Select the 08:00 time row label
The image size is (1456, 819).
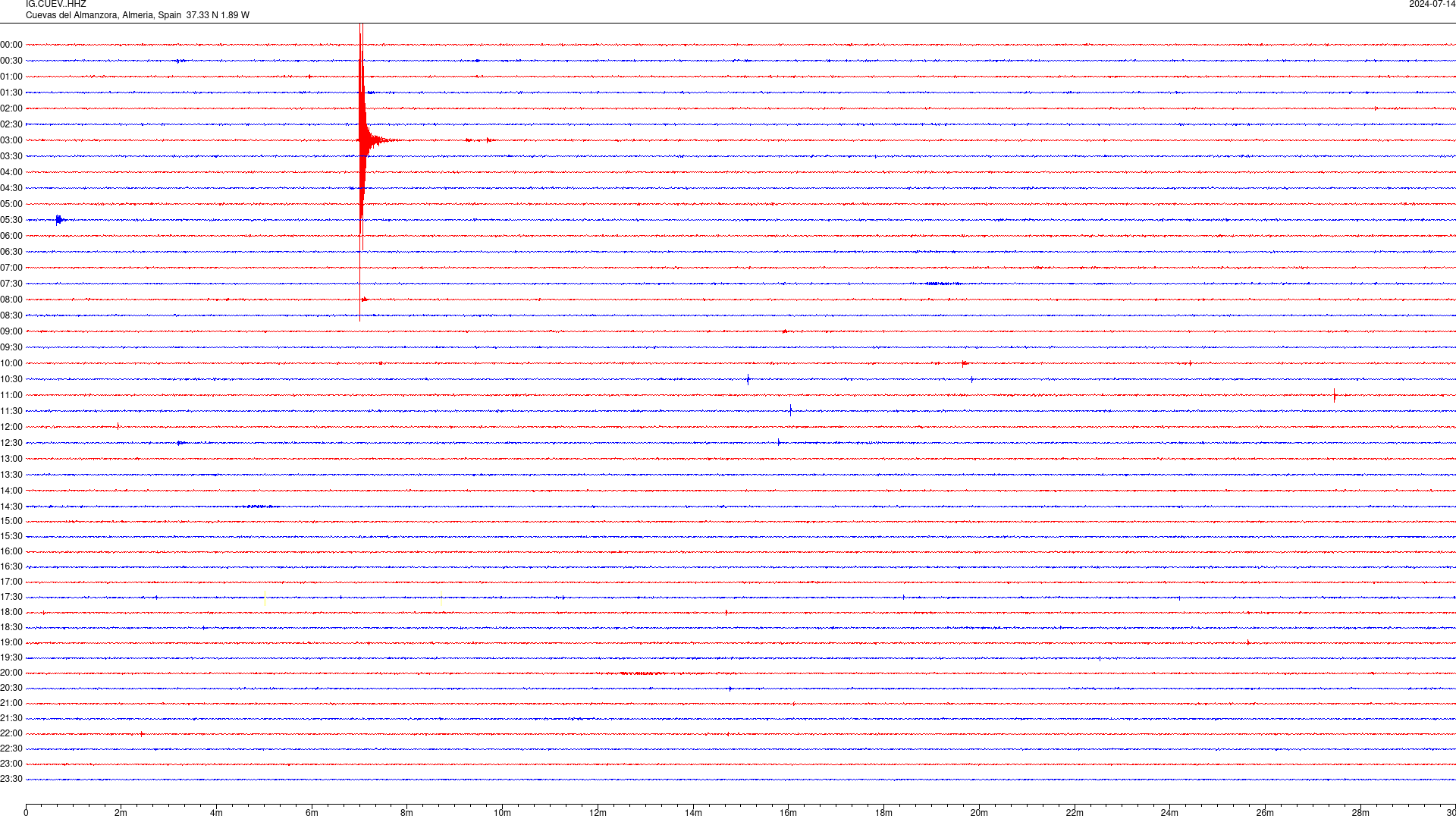(x=11, y=300)
